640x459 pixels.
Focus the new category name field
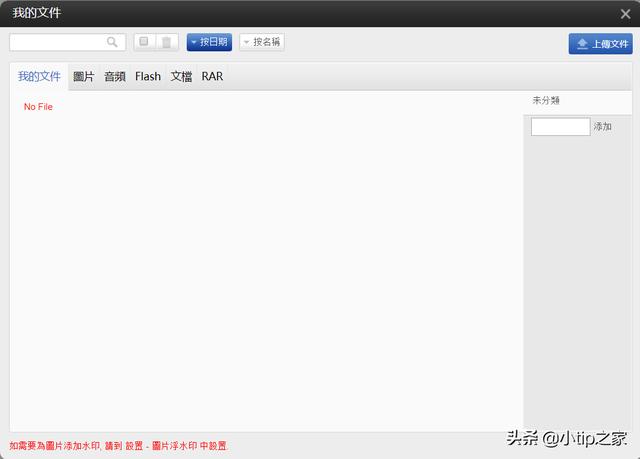[560, 127]
